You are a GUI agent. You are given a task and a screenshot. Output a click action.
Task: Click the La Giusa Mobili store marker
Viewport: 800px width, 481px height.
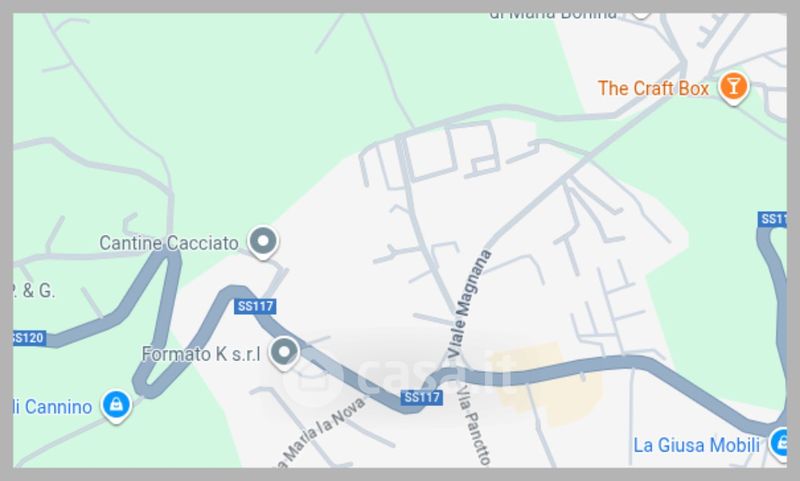pyautogui.click(x=781, y=443)
